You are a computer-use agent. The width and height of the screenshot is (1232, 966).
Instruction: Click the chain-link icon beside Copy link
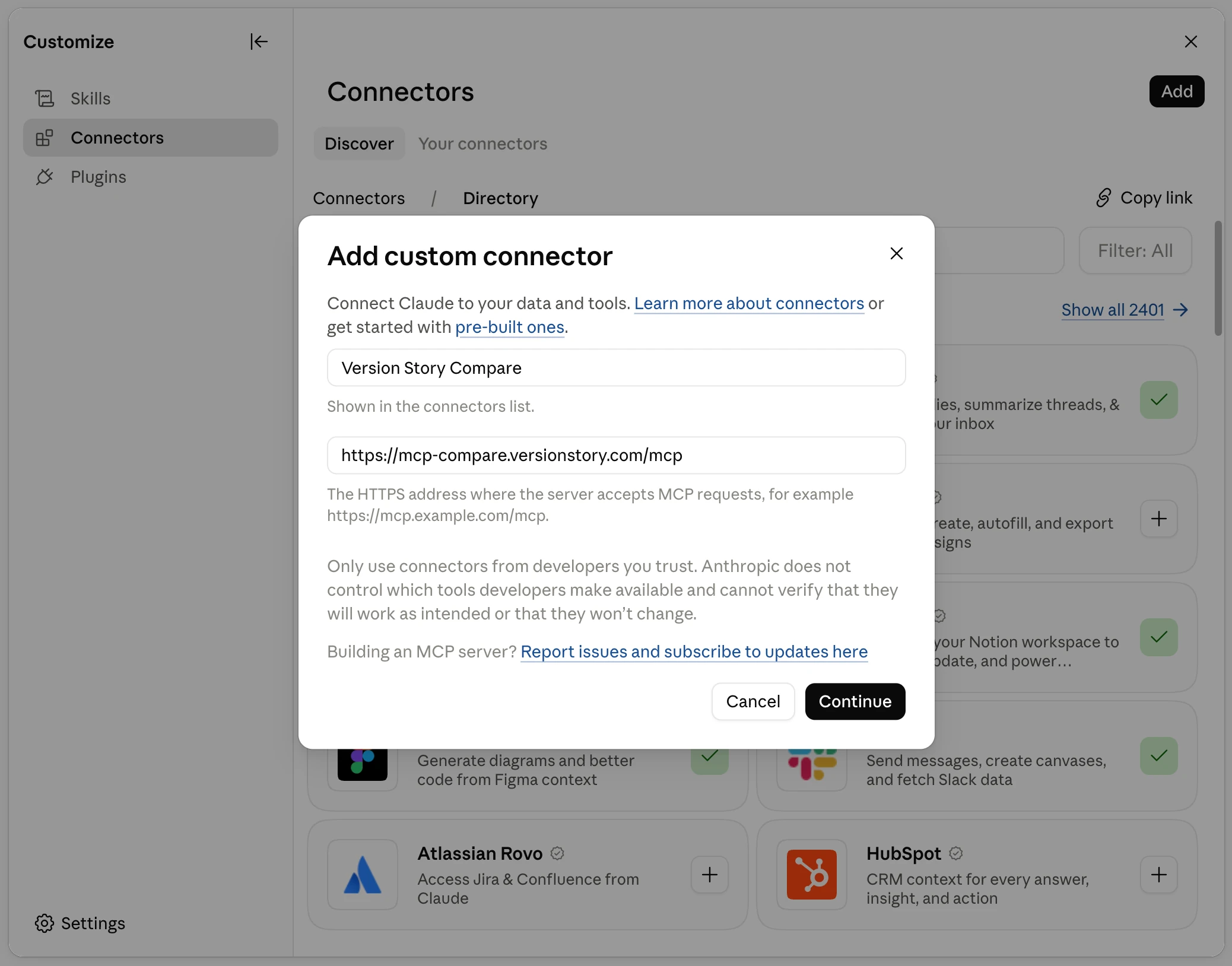pos(1103,198)
